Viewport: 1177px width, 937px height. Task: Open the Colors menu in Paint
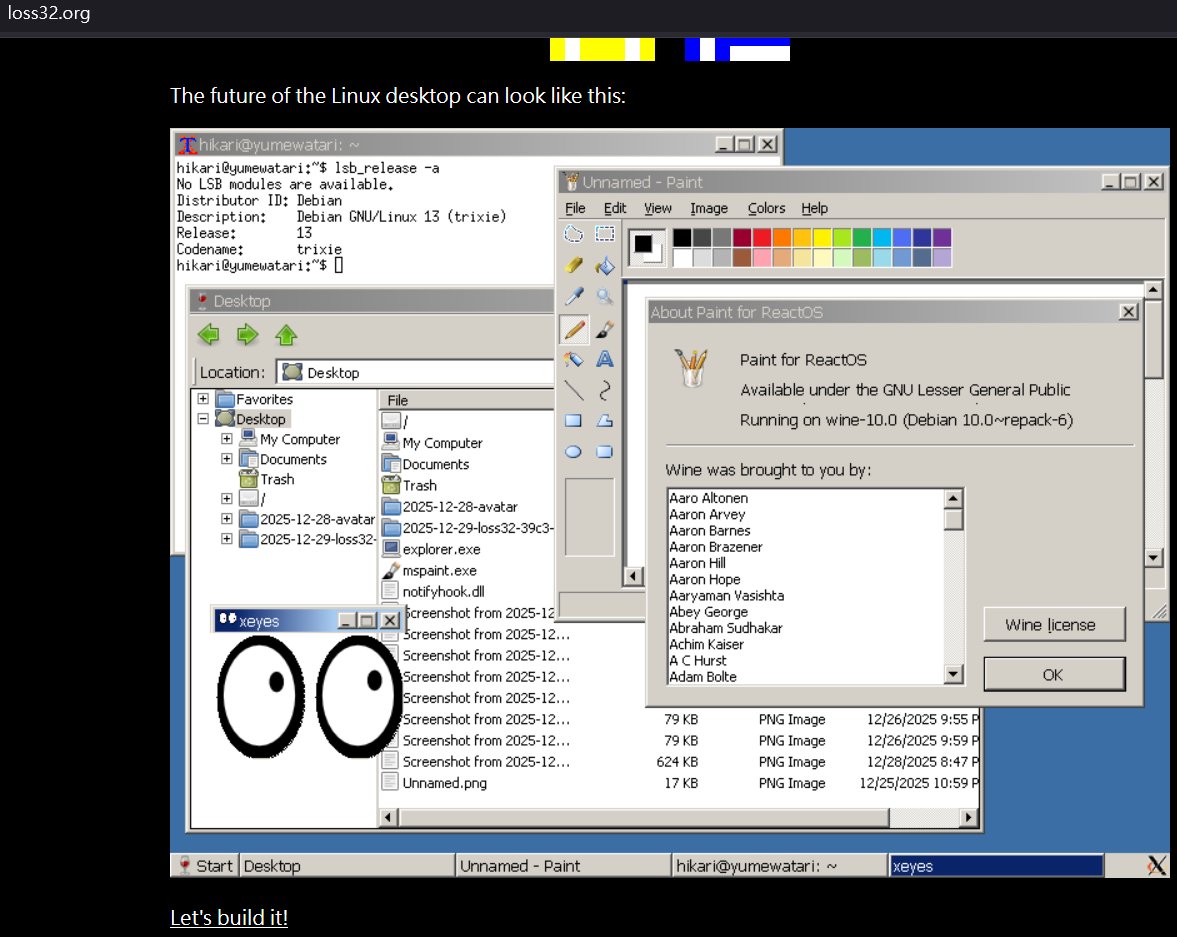coord(766,208)
